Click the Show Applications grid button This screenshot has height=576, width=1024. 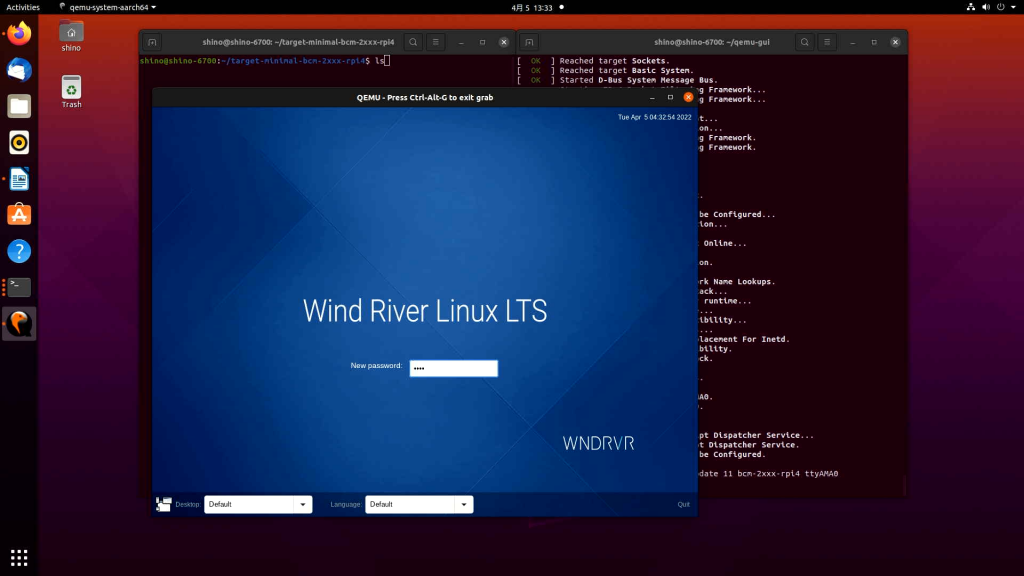(18, 557)
